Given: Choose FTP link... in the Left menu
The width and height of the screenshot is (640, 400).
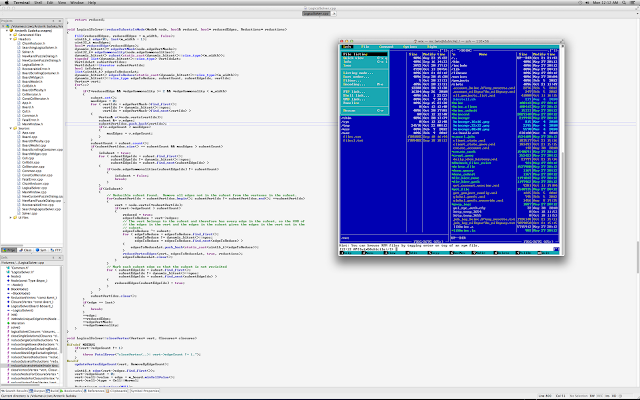Looking at the screenshot, I should 365,92.
